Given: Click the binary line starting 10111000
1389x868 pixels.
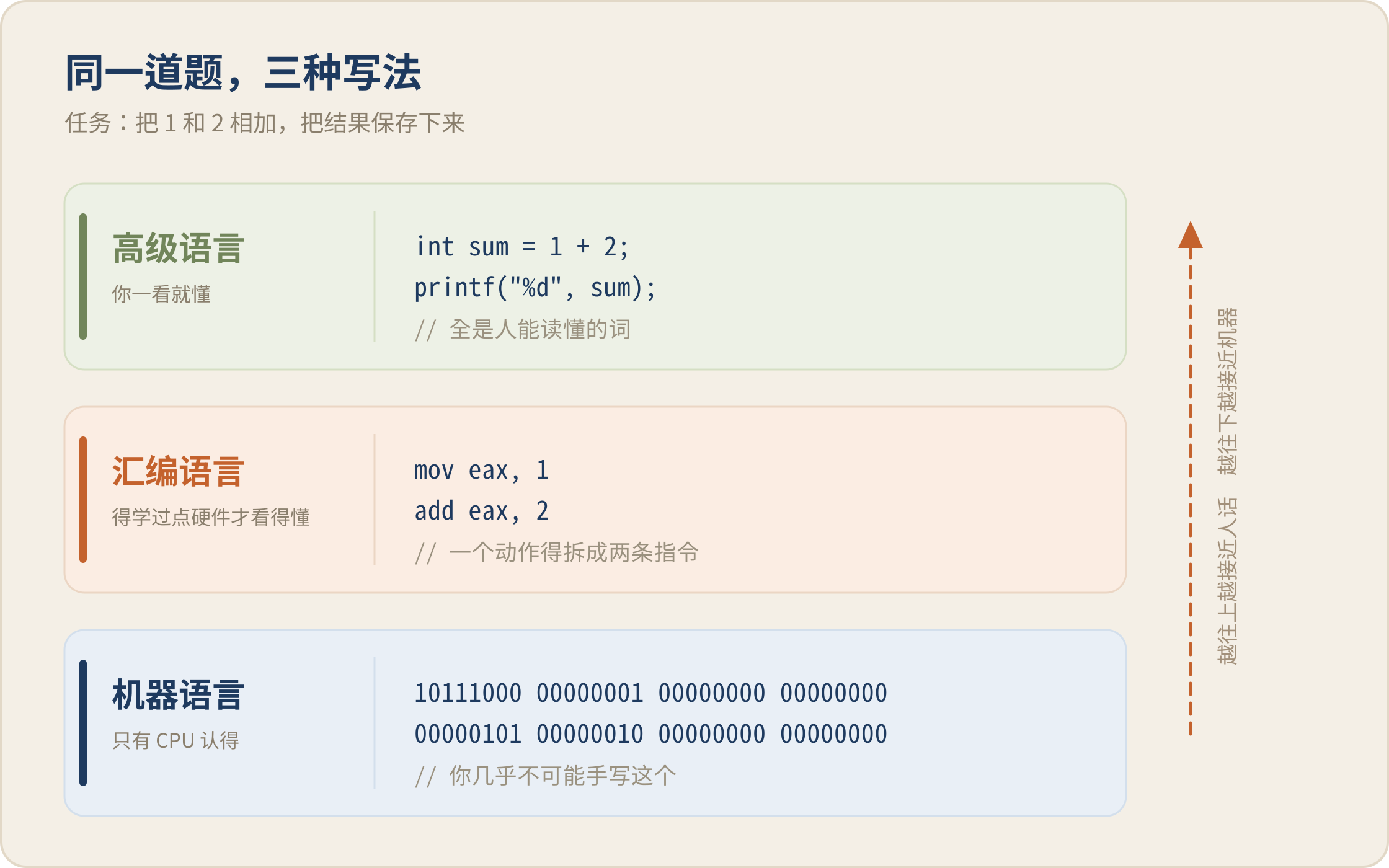Looking at the screenshot, I should 650,693.
